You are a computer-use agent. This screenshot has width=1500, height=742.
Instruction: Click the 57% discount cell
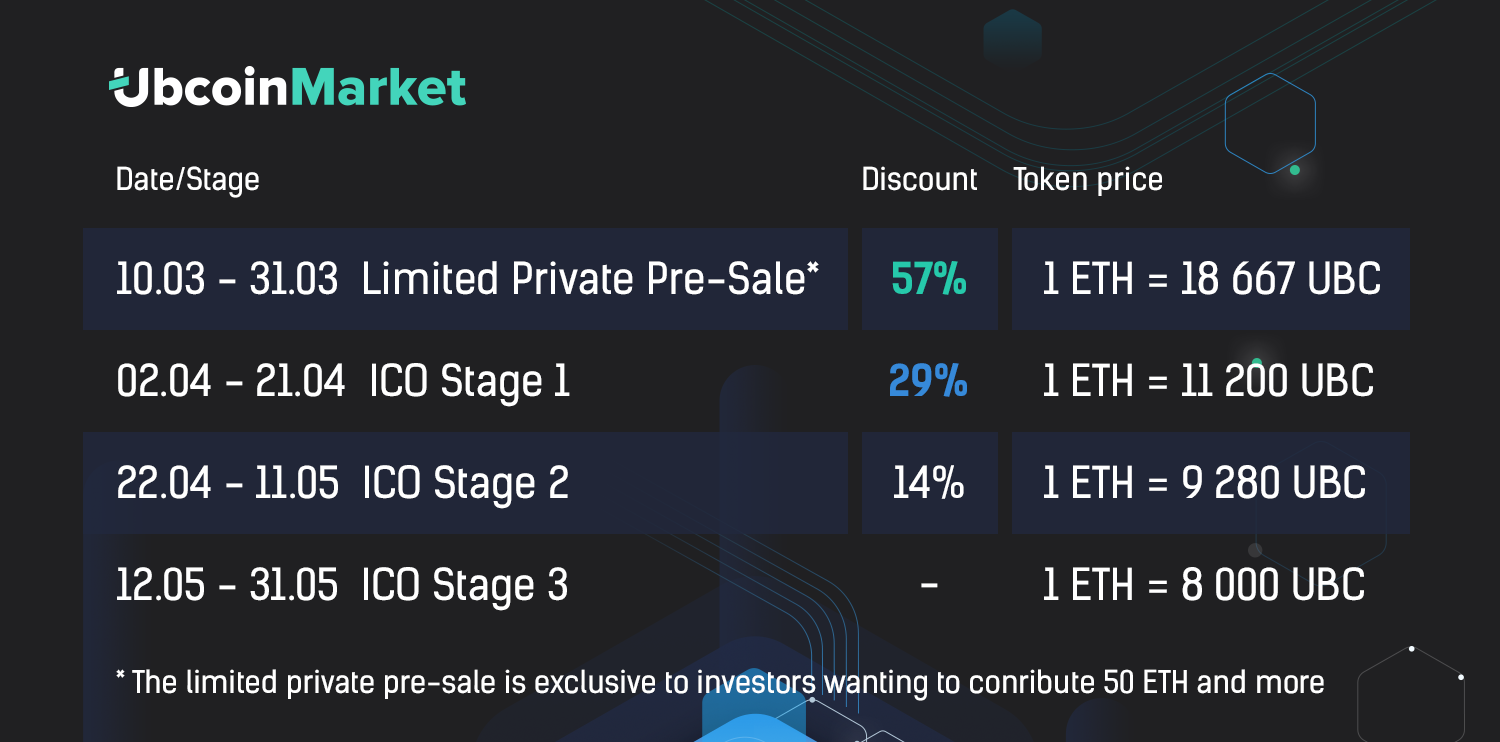click(x=930, y=279)
